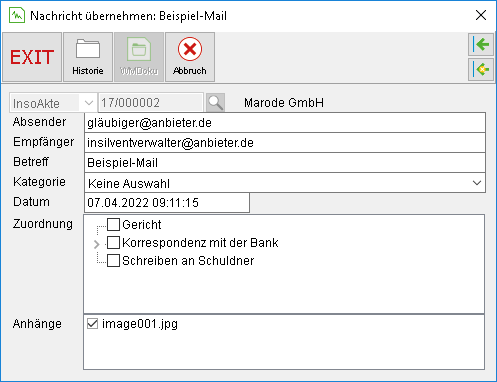The height and width of the screenshot is (382, 497).
Task: Click the Datum field 07.04.2022
Action: (x=167, y=203)
